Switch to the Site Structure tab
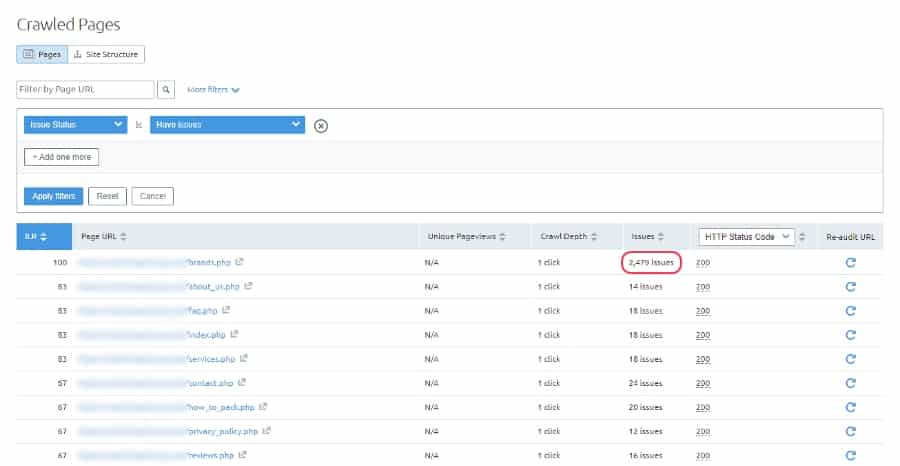Viewport: 900px width, 466px height. coord(106,55)
